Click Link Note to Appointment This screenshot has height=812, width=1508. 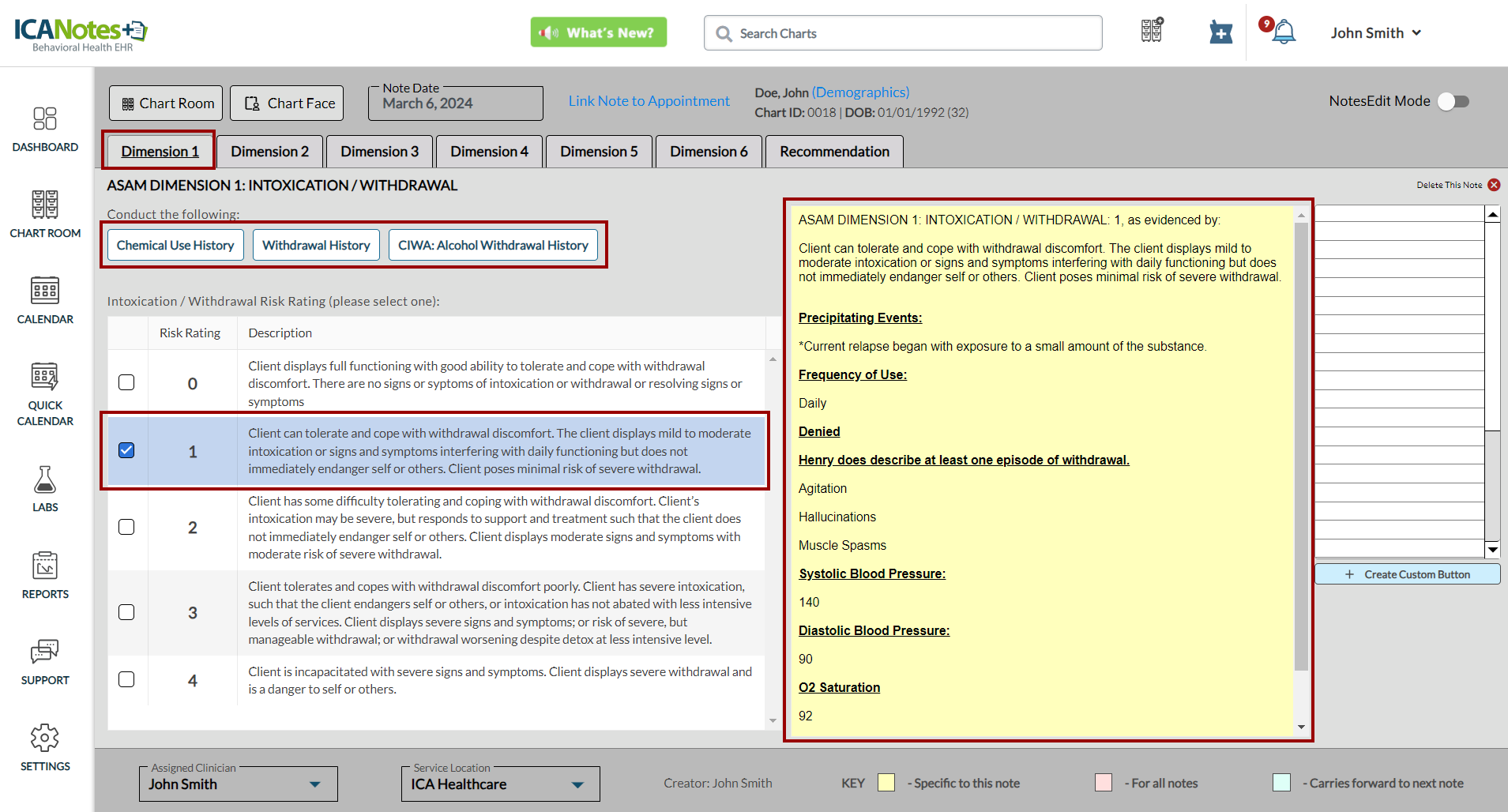(649, 101)
